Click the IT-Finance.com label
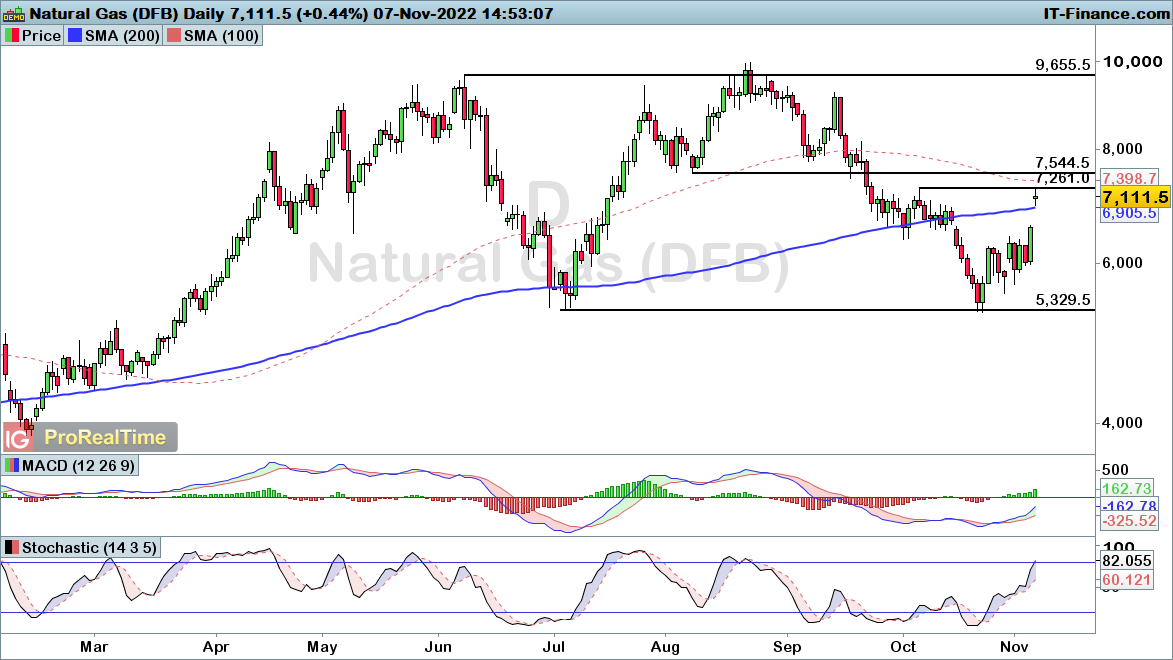Viewport: 1173px width, 660px height. [1106, 13]
